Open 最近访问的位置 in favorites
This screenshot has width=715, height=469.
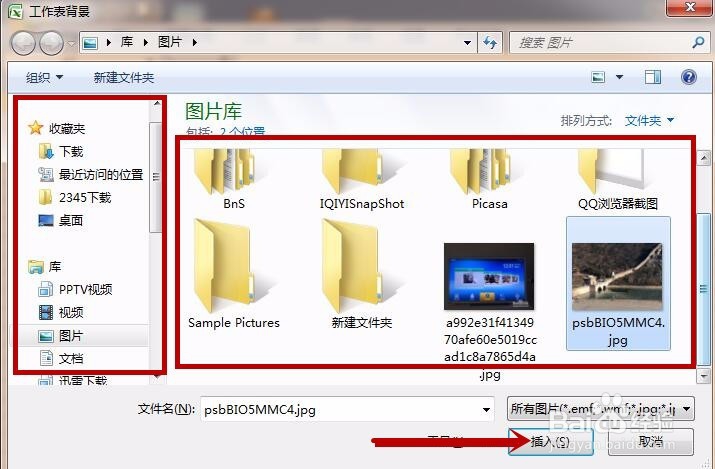point(101,175)
